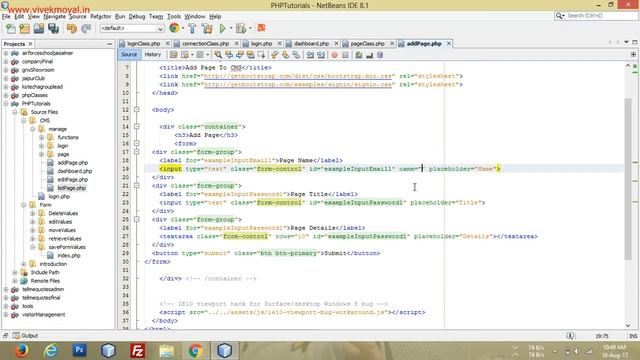Screen dimensions: 640x360
Task: Collapse the code fold at line 12
Action: (136, 110)
